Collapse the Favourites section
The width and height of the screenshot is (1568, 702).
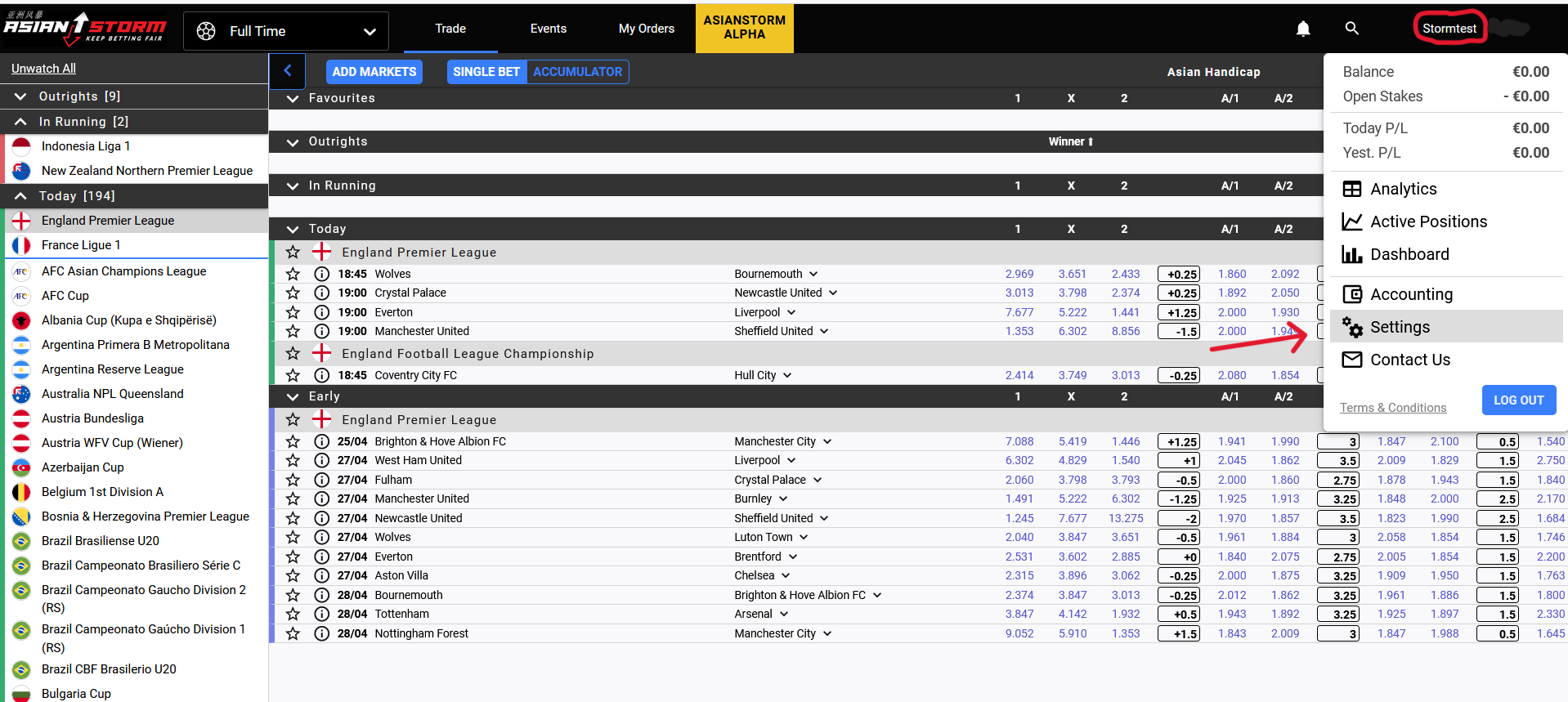[x=293, y=98]
